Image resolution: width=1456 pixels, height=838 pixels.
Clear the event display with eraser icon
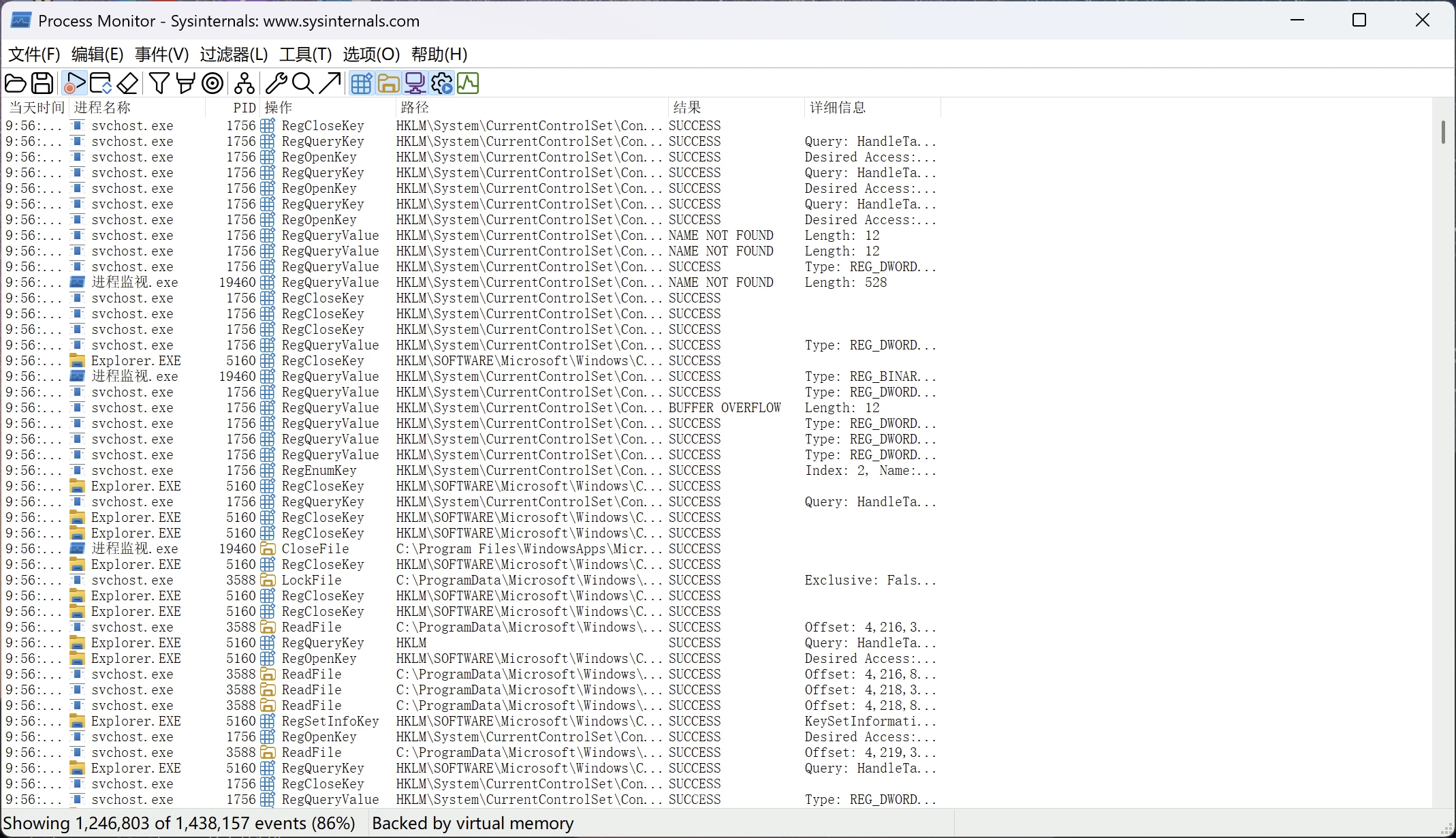click(x=128, y=83)
